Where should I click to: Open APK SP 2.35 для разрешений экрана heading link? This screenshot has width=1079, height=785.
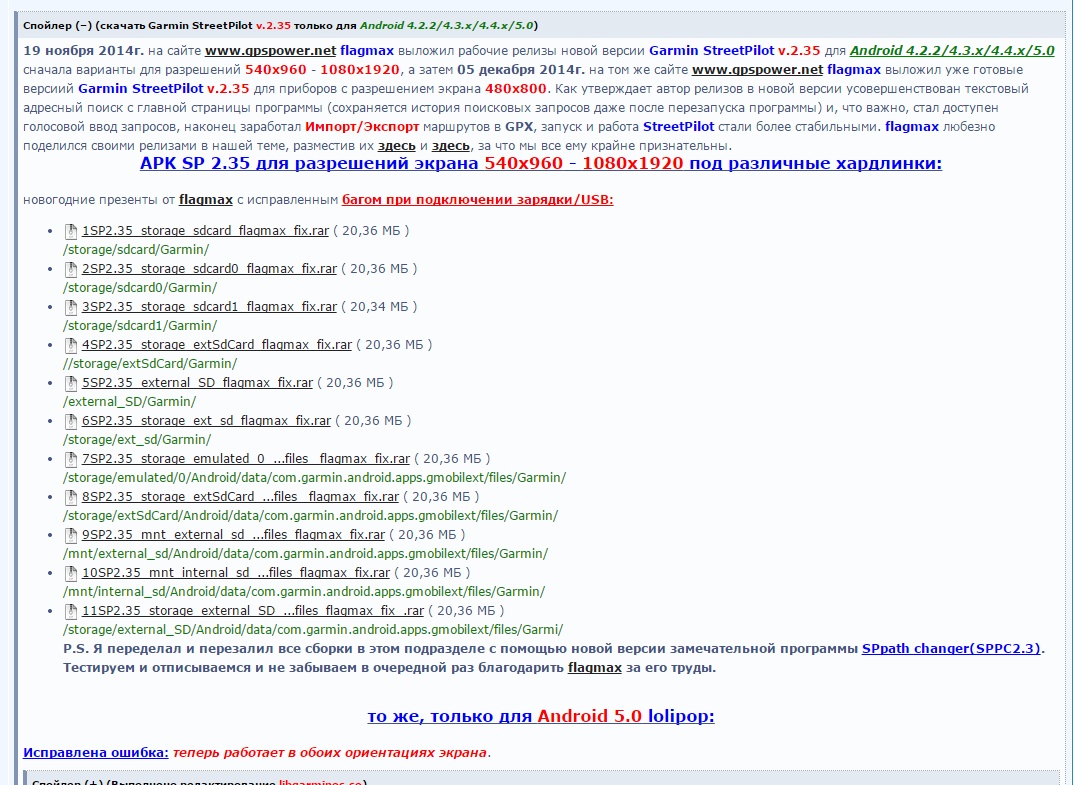[541, 164]
